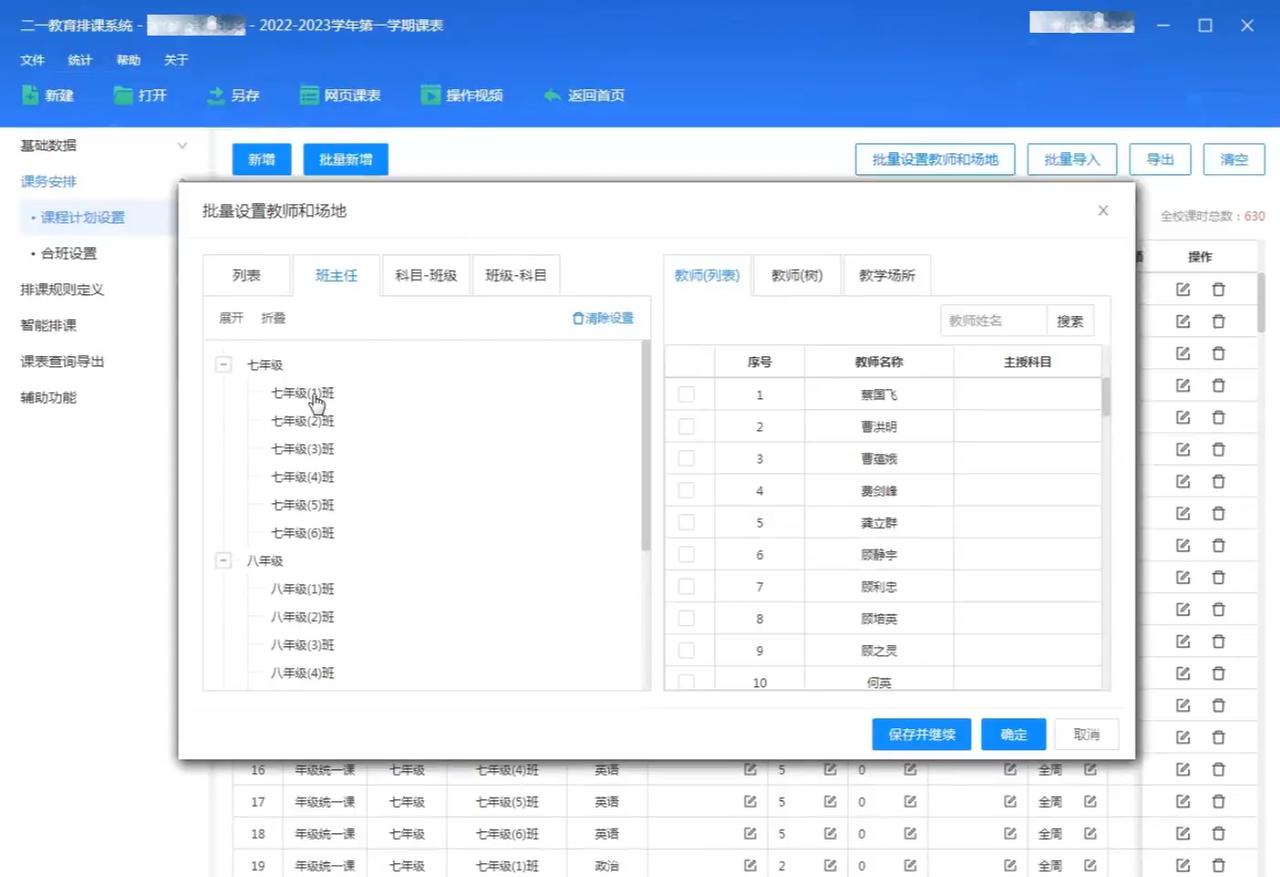The image size is (1280, 877).
Task: Open the 统计 menu
Action: click(80, 61)
